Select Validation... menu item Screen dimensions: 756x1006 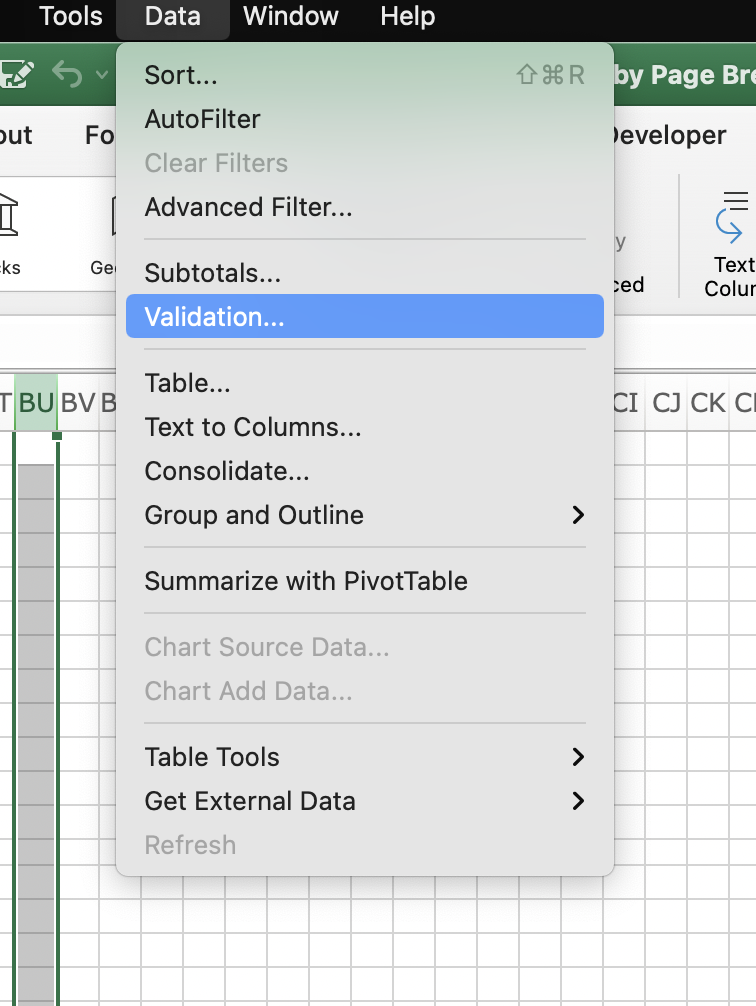point(214,317)
